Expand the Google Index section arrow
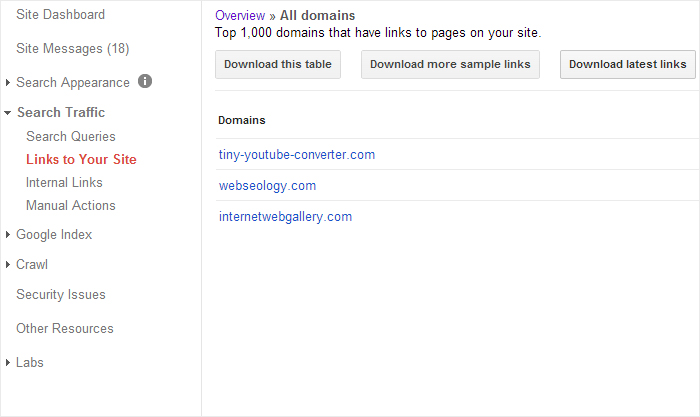The width and height of the screenshot is (700, 417). [x=9, y=235]
